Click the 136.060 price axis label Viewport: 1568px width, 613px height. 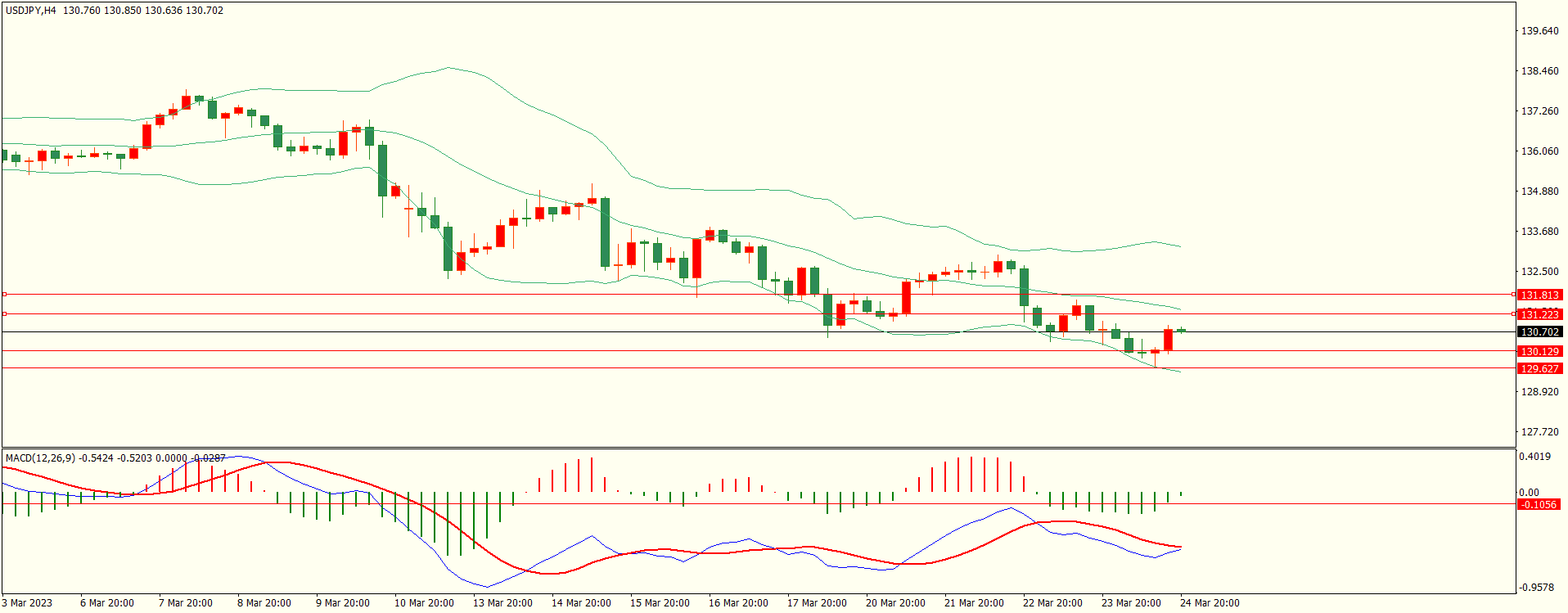(x=1539, y=151)
